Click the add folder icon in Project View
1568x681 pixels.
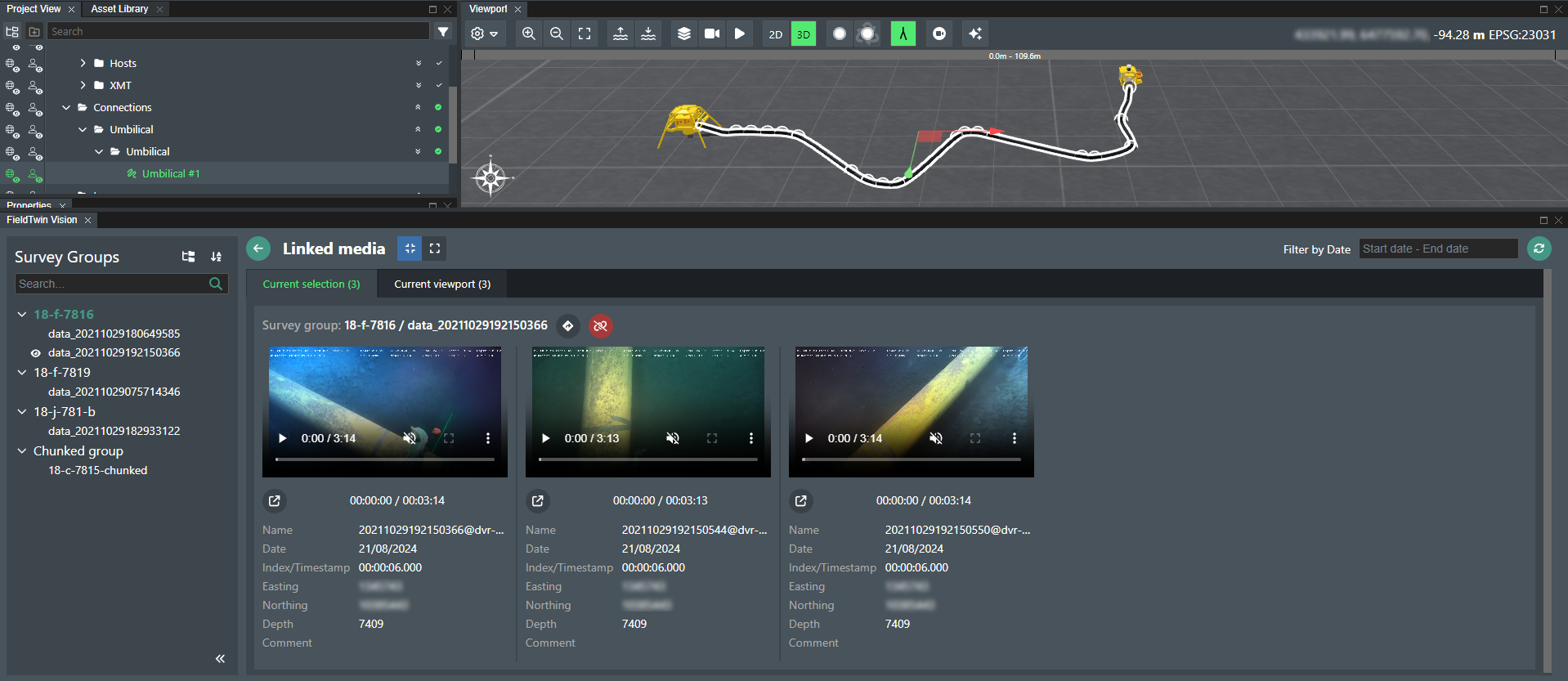click(34, 32)
